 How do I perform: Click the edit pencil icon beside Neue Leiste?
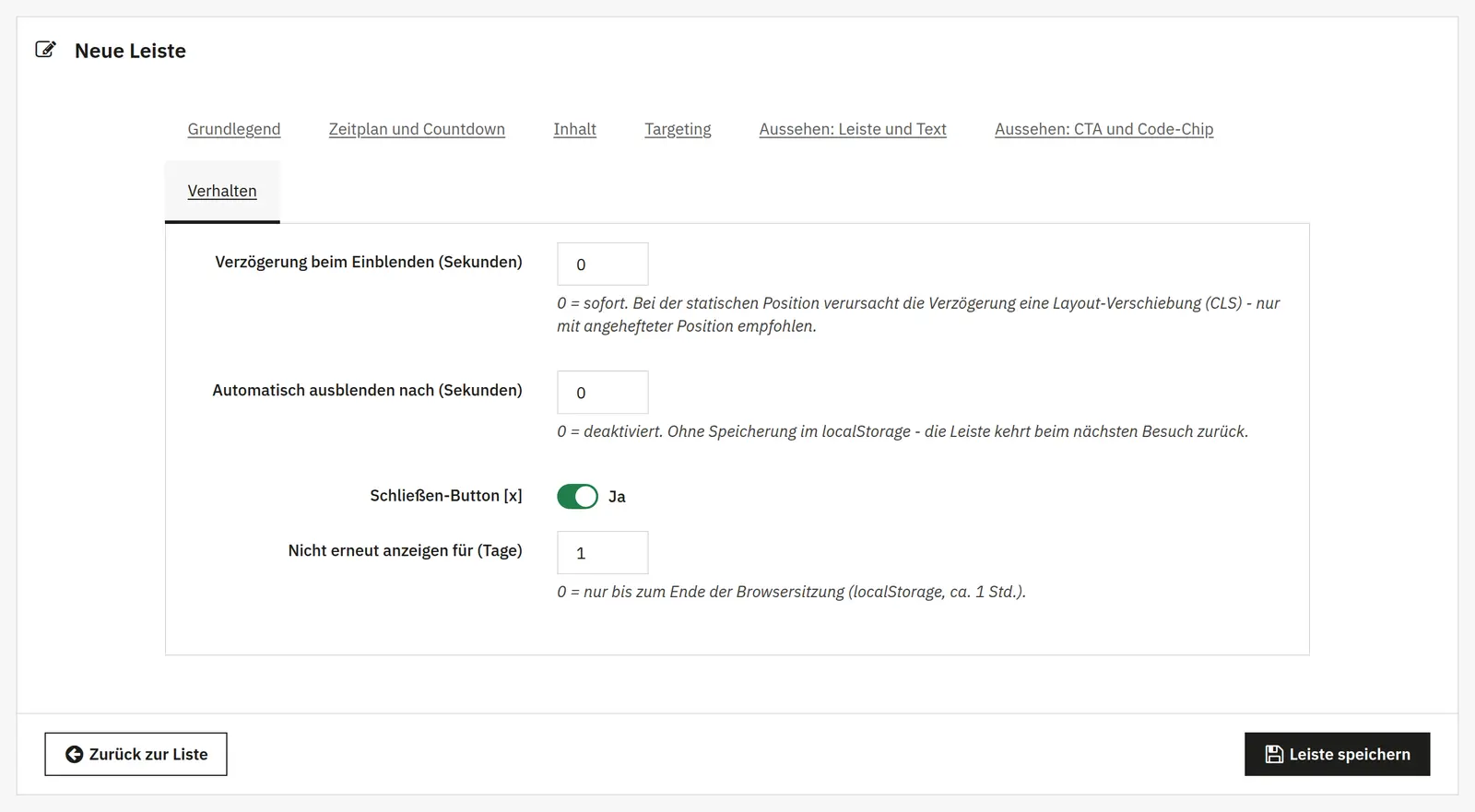45,50
